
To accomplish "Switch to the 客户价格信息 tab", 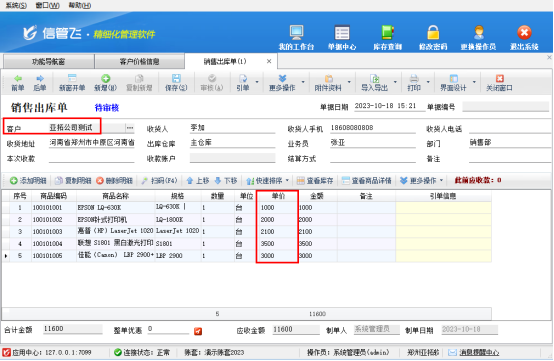I will coord(139,61).
